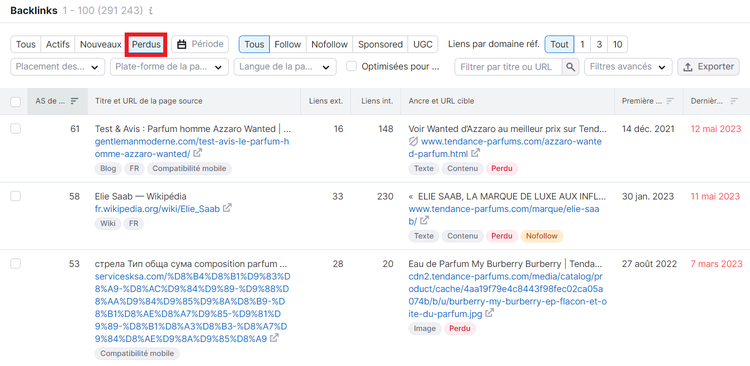Click the Liens ext. column header
This screenshot has height=366, width=750.
click(x=326, y=101)
